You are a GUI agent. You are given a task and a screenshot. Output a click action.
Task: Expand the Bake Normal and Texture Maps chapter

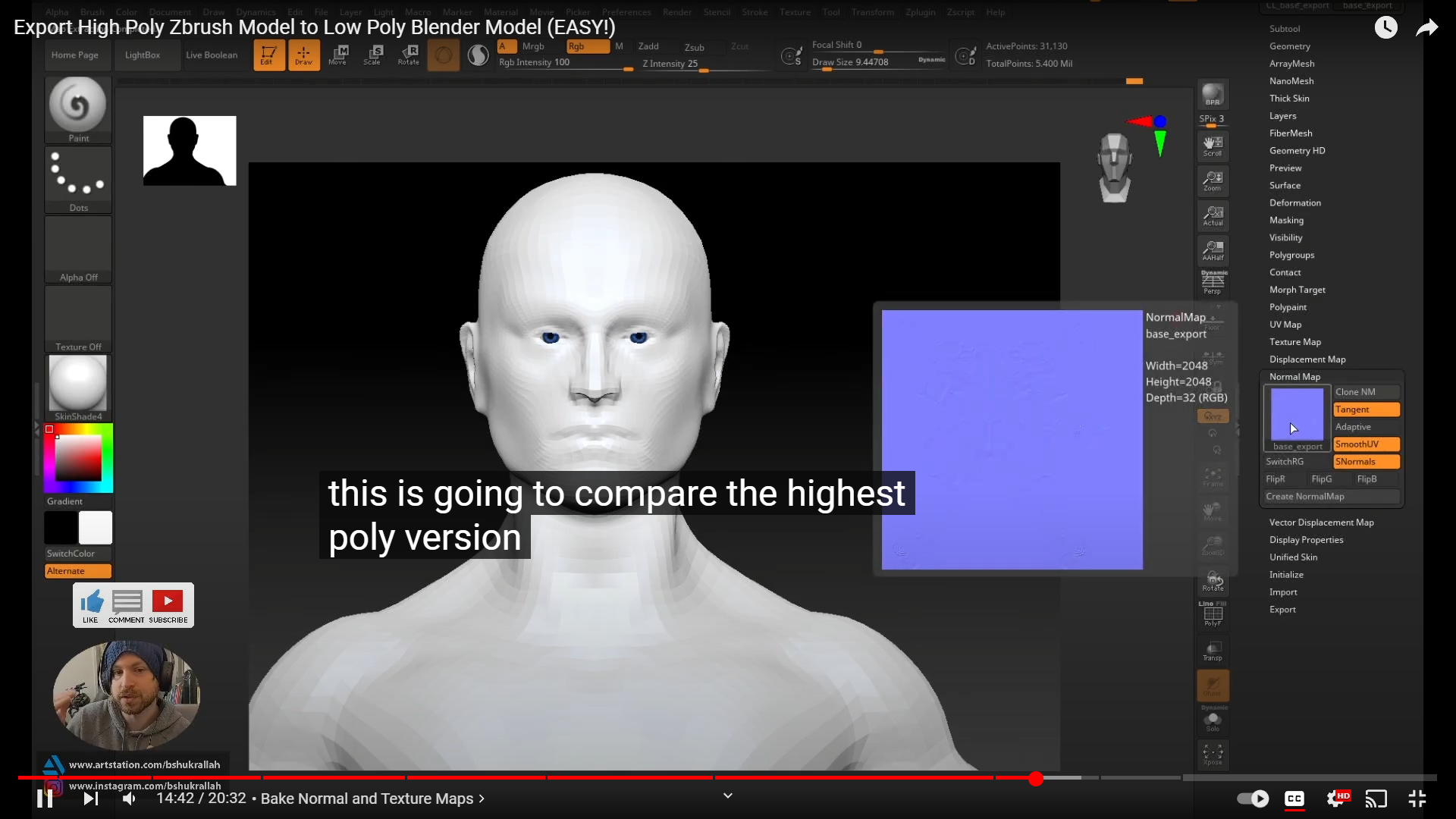click(372, 799)
